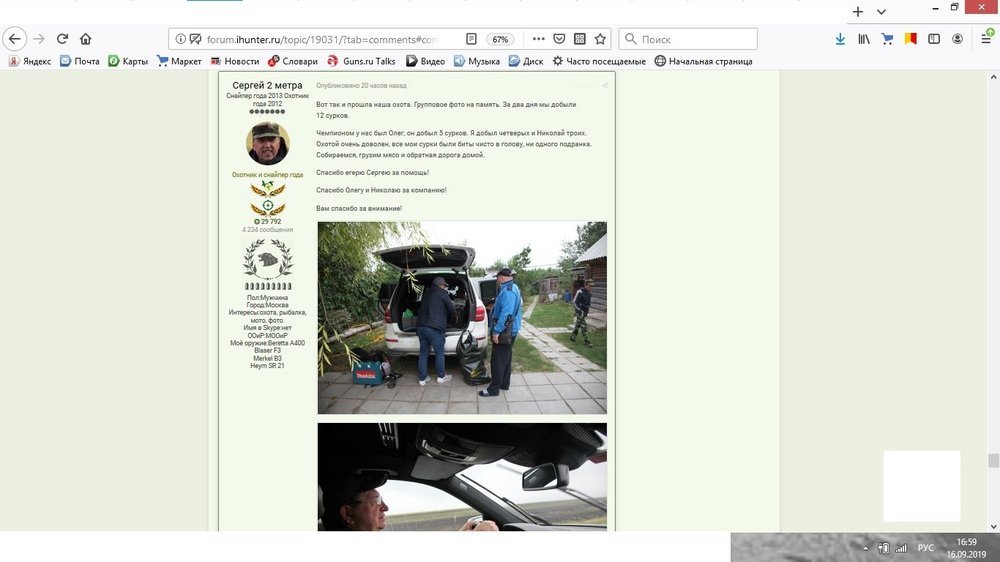This screenshot has height=562, width=1000.
Task: Open Сергей 2 метра user profile
Action: tap(267, 86)
